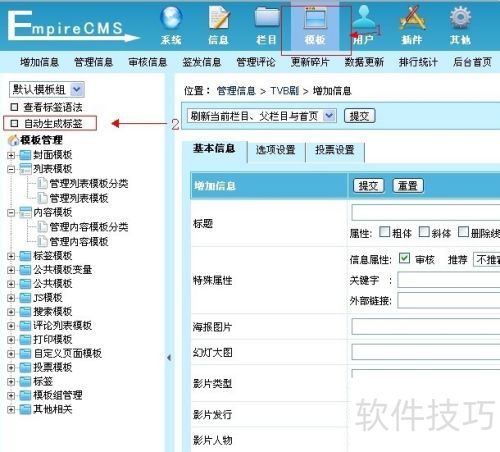Tick the 查看标签语法 box
The image size is (500, 452).
click(x=14, y=107)
